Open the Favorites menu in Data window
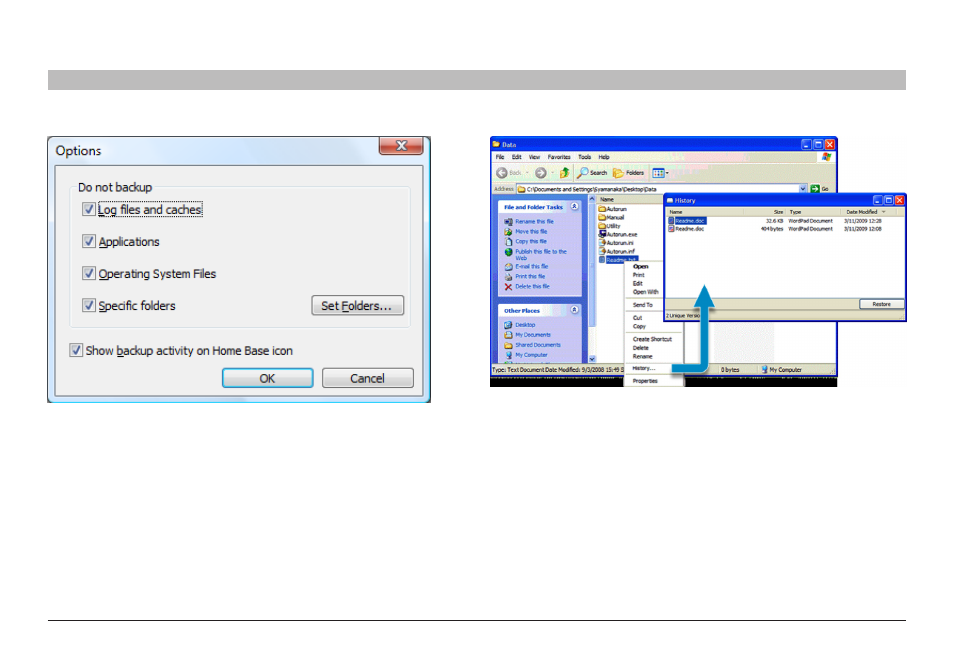 (559, 157)
